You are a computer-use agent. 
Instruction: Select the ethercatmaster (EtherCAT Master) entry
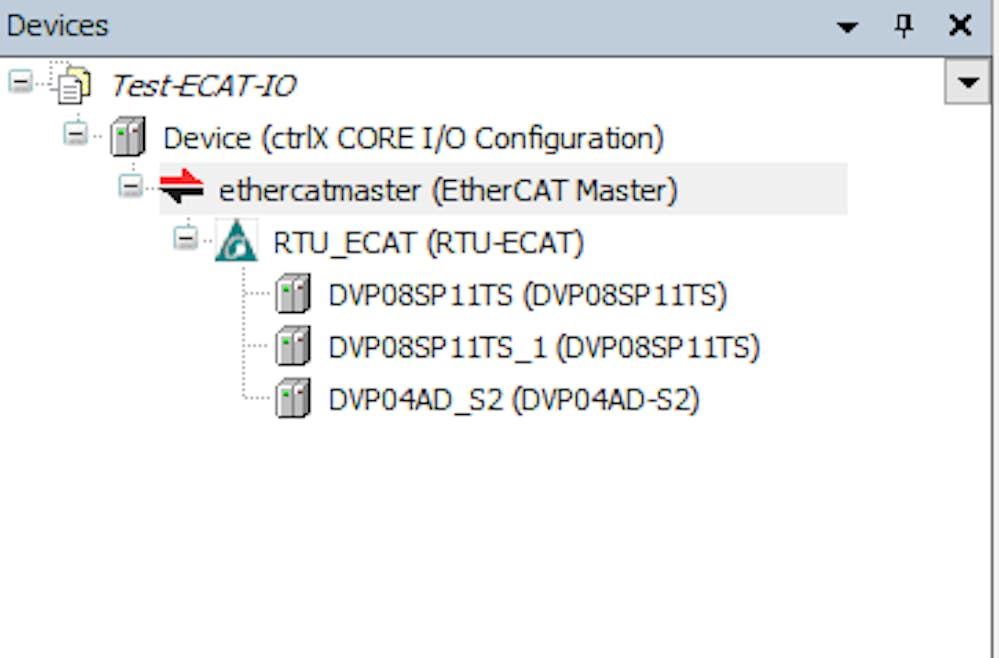point(447,190)
